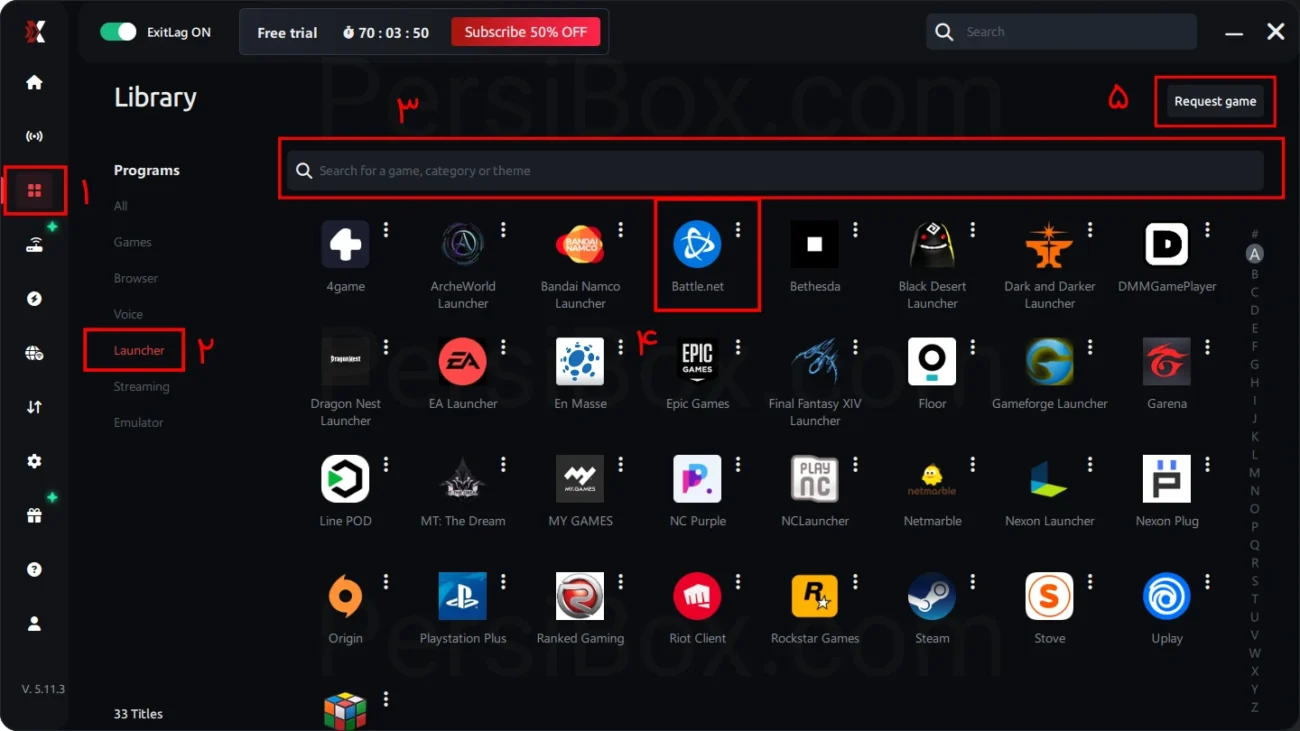1300x731 pixels.
Task: Jump to # in alphabet index
Action: coord(1255,235)
